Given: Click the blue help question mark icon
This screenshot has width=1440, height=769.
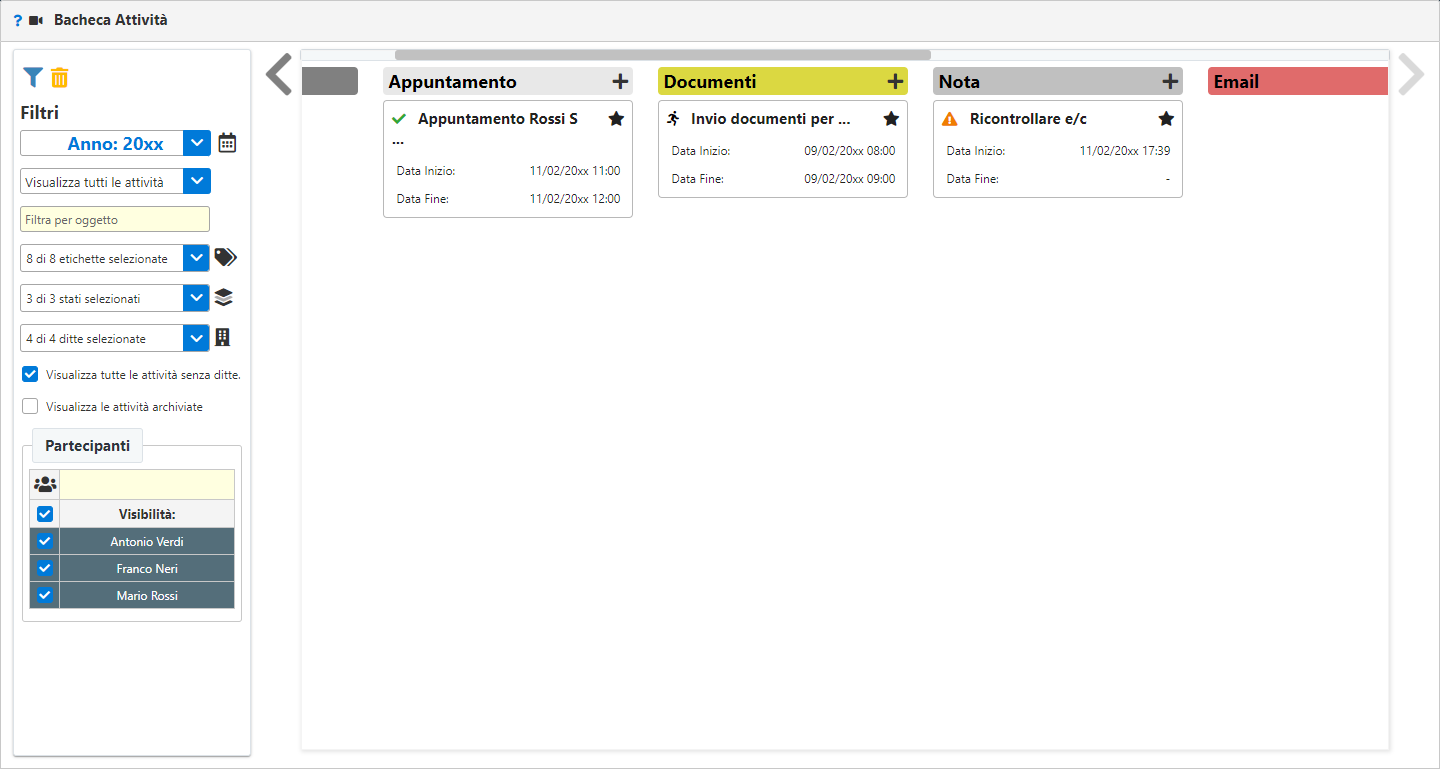Looking at the screenshot, I should click(x=18, y=20).
